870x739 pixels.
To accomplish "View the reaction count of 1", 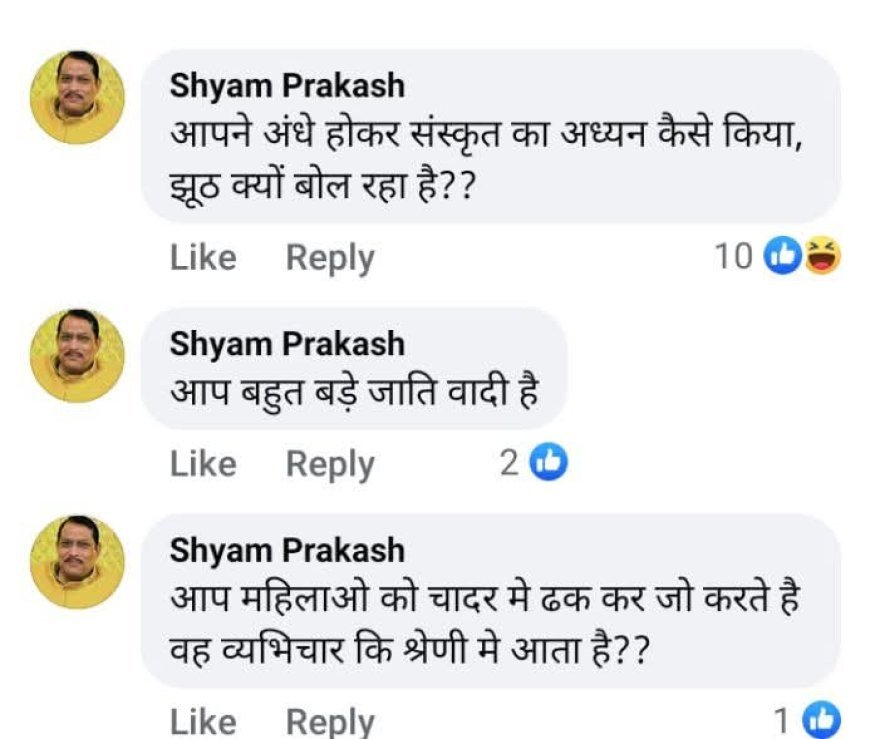I will [783, 718].
